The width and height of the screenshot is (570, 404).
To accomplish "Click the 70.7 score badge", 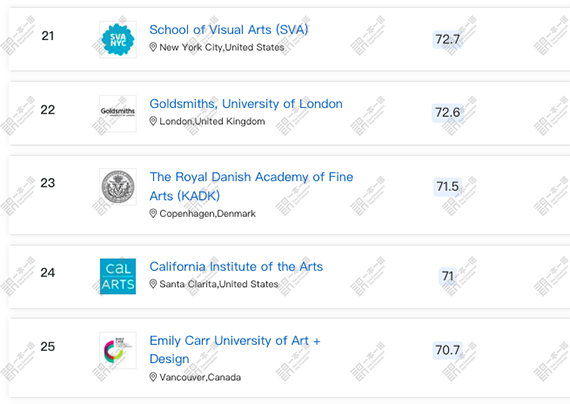I will [x=447, y=350].
